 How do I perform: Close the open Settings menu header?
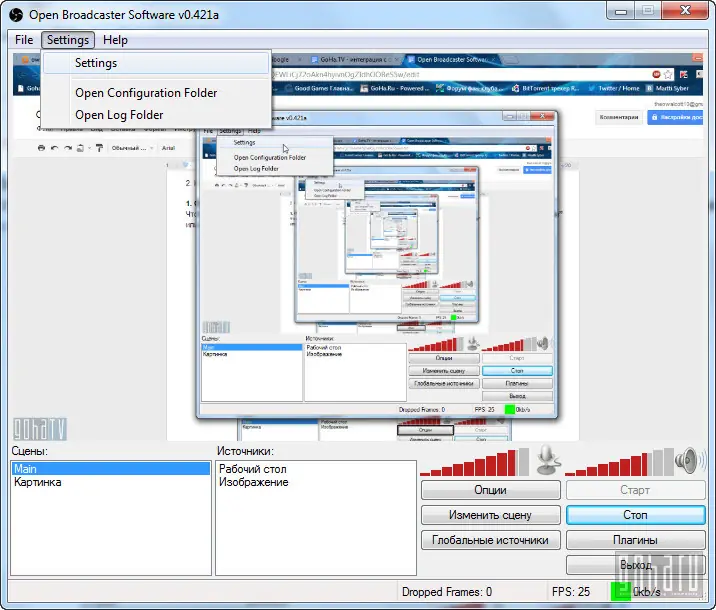click(68, 40)
